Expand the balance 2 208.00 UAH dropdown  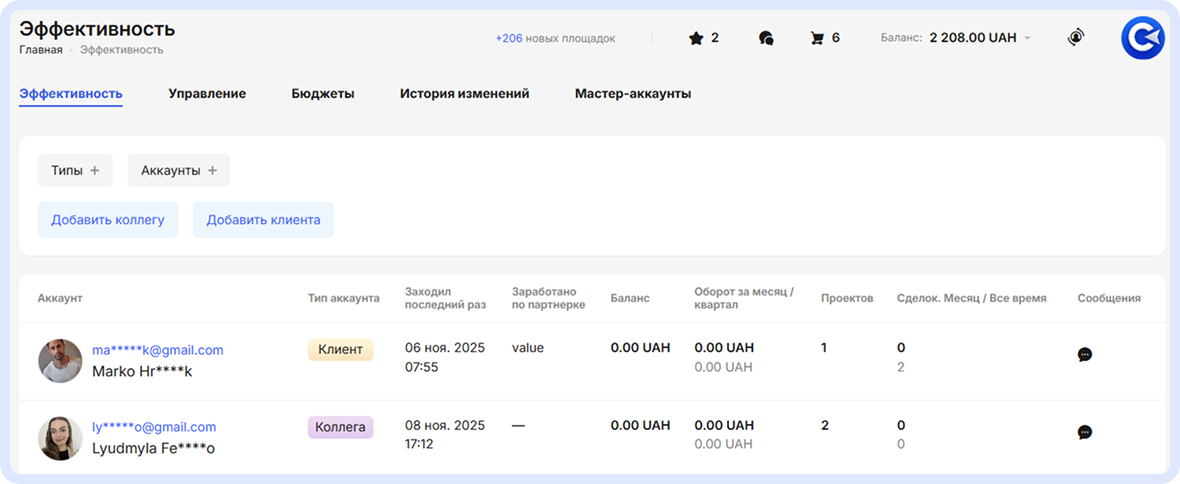coord(1027,39)
